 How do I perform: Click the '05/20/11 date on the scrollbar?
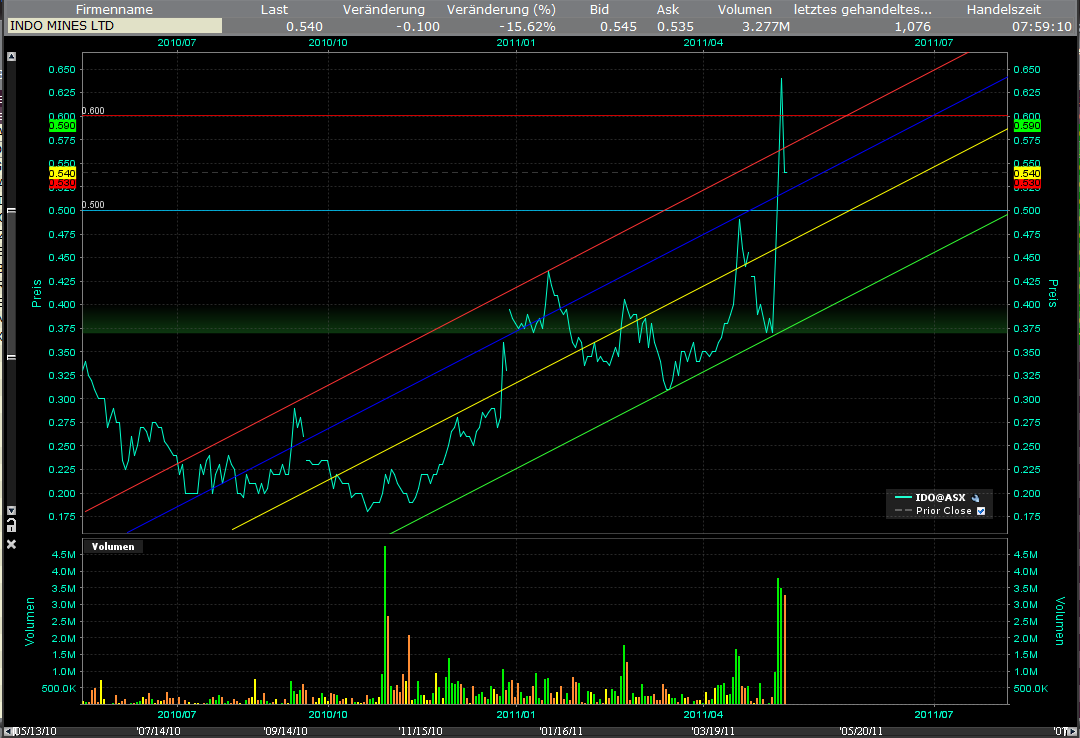click(861, 731)
